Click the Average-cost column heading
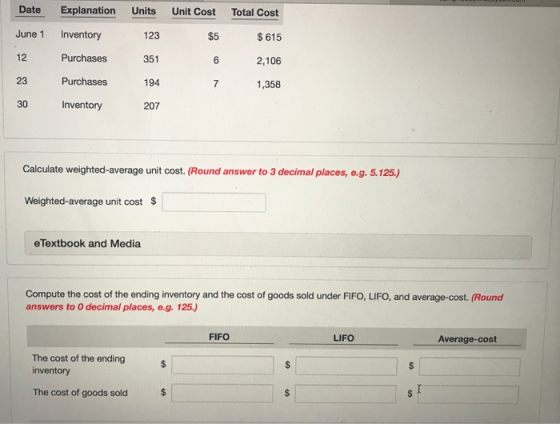 tap(467, 339)
